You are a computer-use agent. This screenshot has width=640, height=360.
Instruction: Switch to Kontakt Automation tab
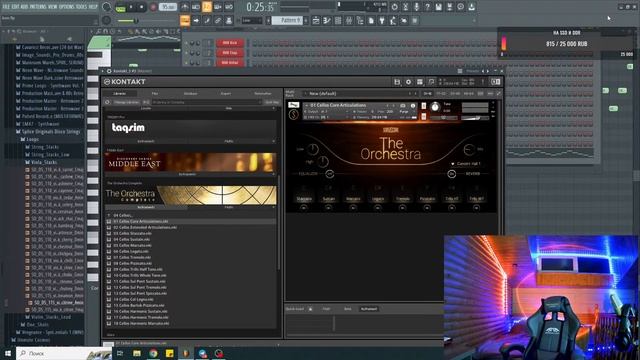[263, 93]
